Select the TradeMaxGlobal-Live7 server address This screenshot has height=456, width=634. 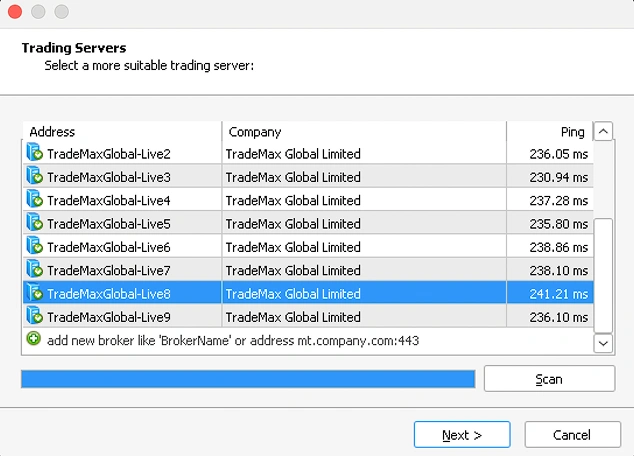[x=109, y=270]
